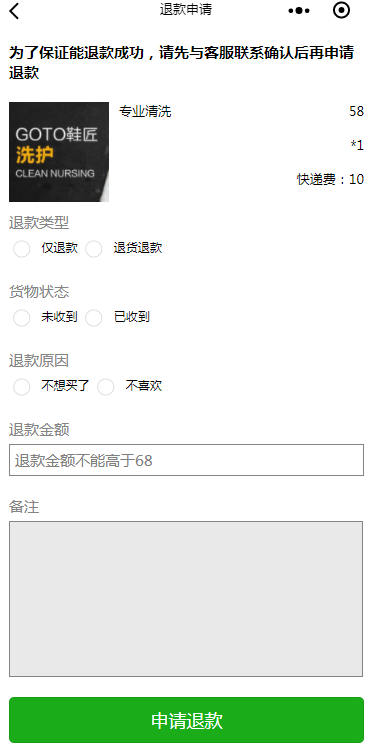Tap the 退款申请 page title
The height and width of the screenshot is (747, 369).
[186, 10]
